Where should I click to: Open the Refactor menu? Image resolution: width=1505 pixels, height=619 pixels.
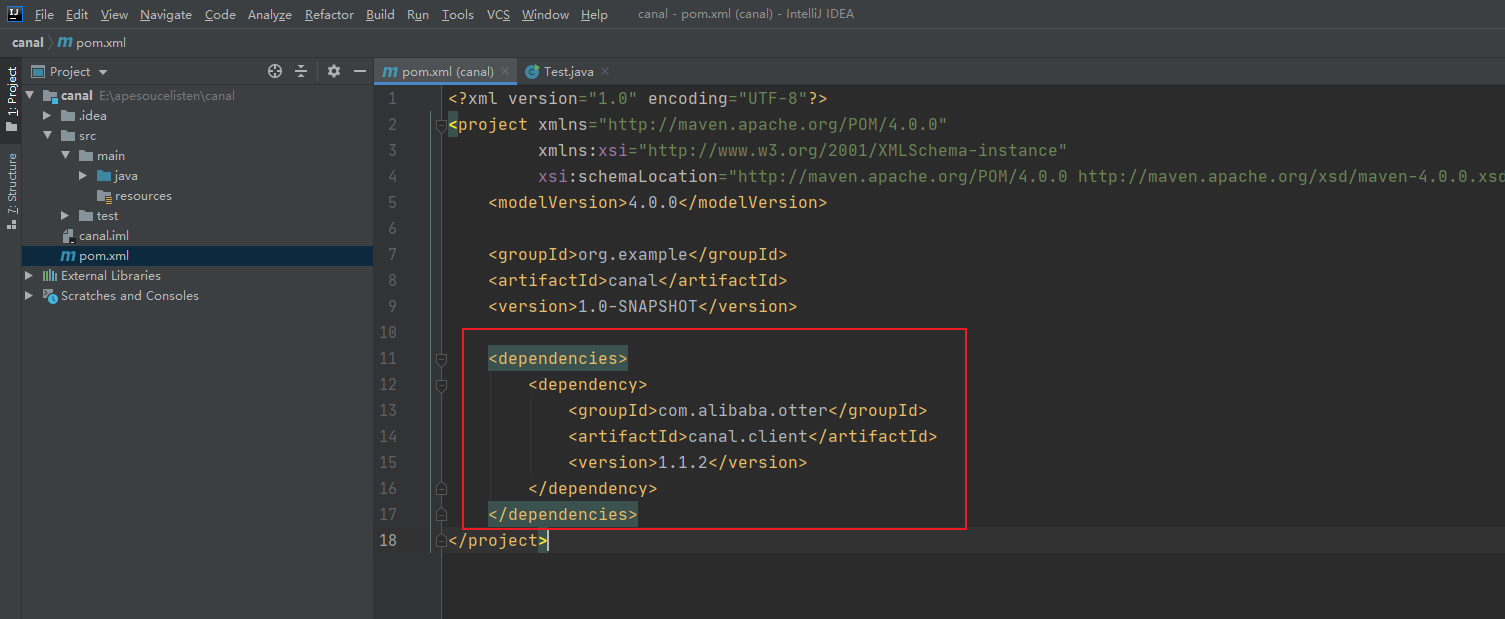click(x=329, y=15)
